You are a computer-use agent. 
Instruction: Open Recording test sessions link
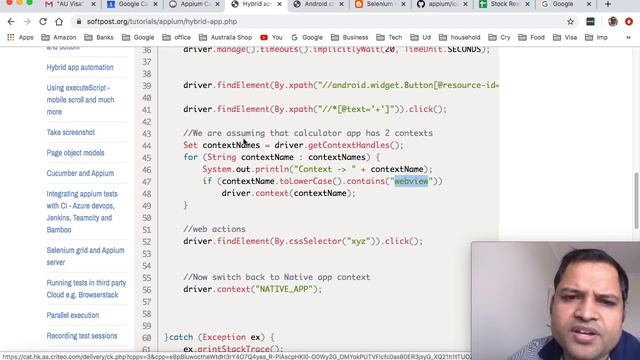click(82, 336)
